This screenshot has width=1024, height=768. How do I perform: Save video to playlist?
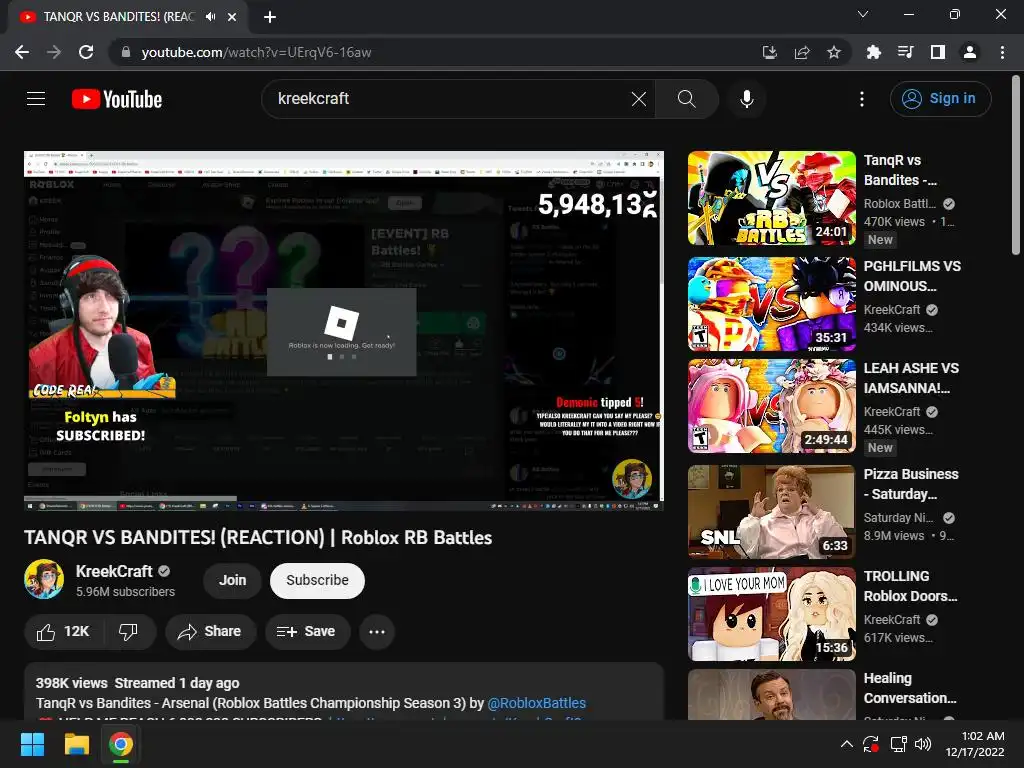(x=307, y=632)
